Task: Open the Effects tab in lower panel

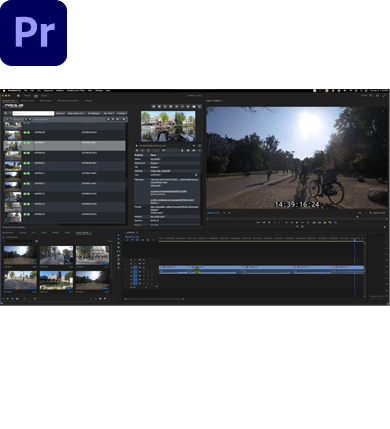Action: tap(44, 233)
